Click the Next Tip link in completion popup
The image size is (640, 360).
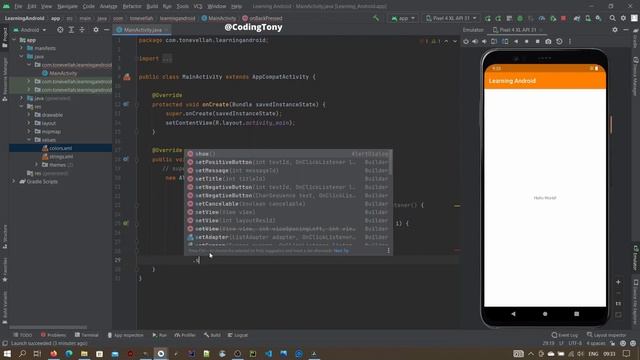(341, 251)
